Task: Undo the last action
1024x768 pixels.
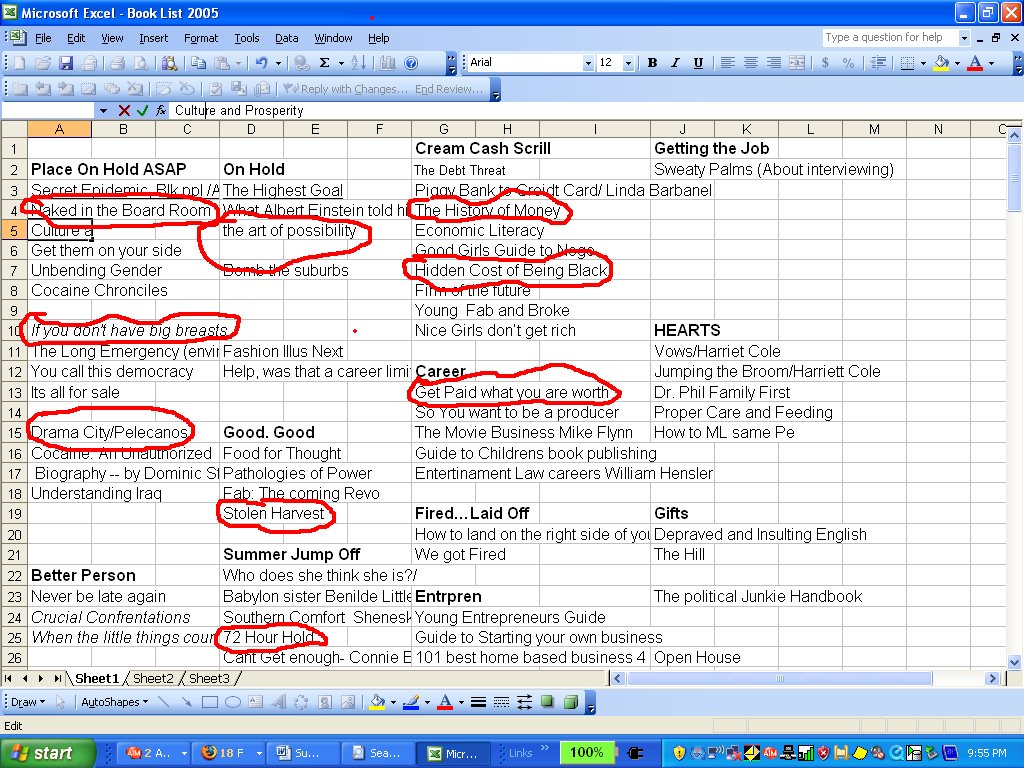Action: [262, 63]
